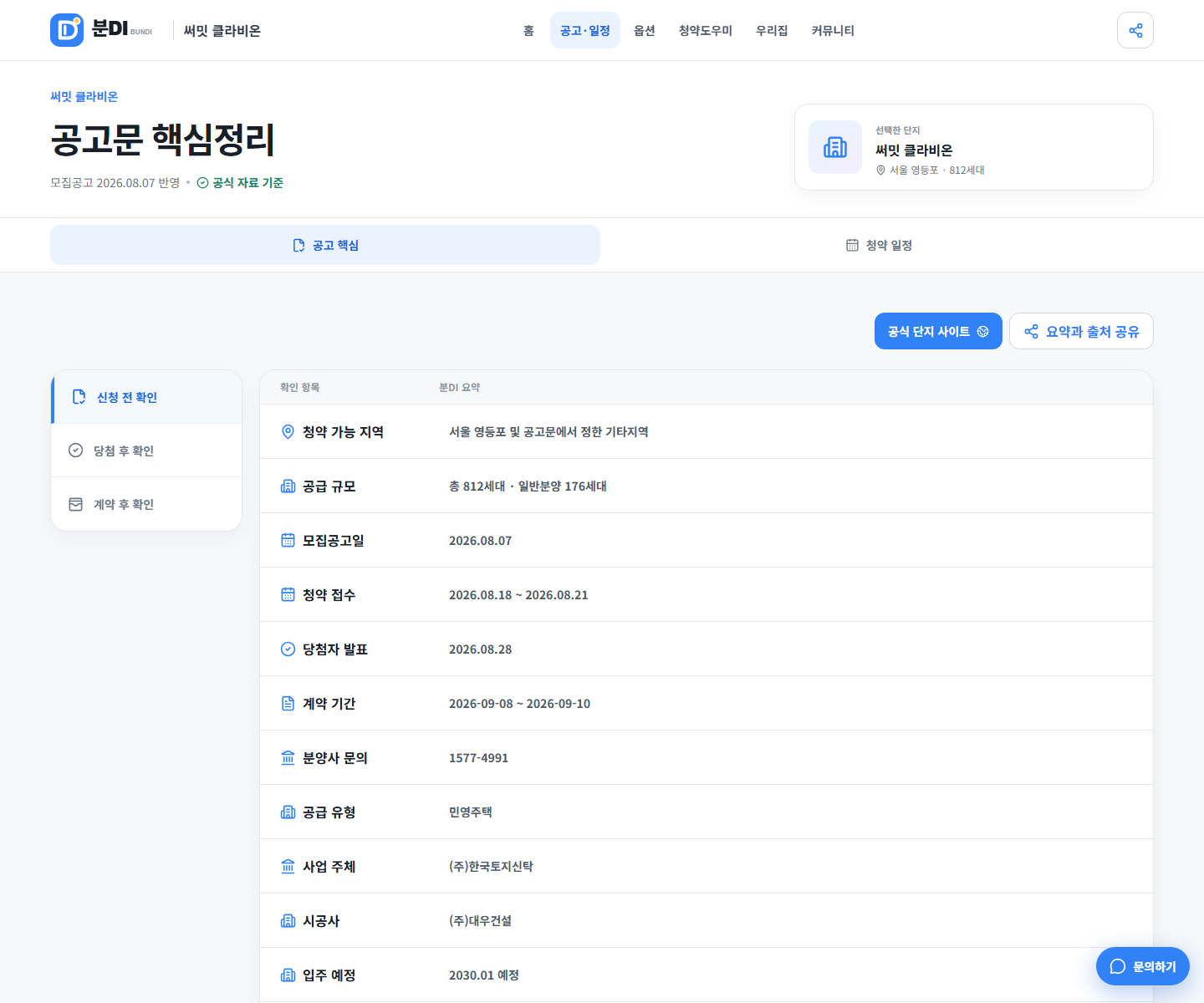Viewport: 1204px width, 1003px height.
Task: Click the 요약과 출처 공유 button
Action: click(x=1081, y=331)
